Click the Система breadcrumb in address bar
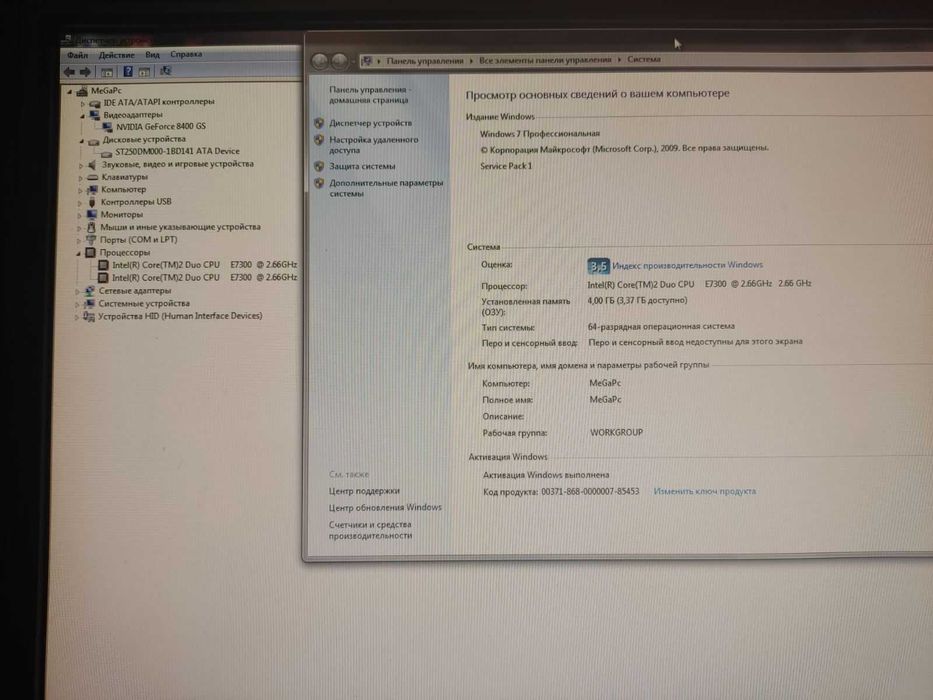 (x=644, y=59)
